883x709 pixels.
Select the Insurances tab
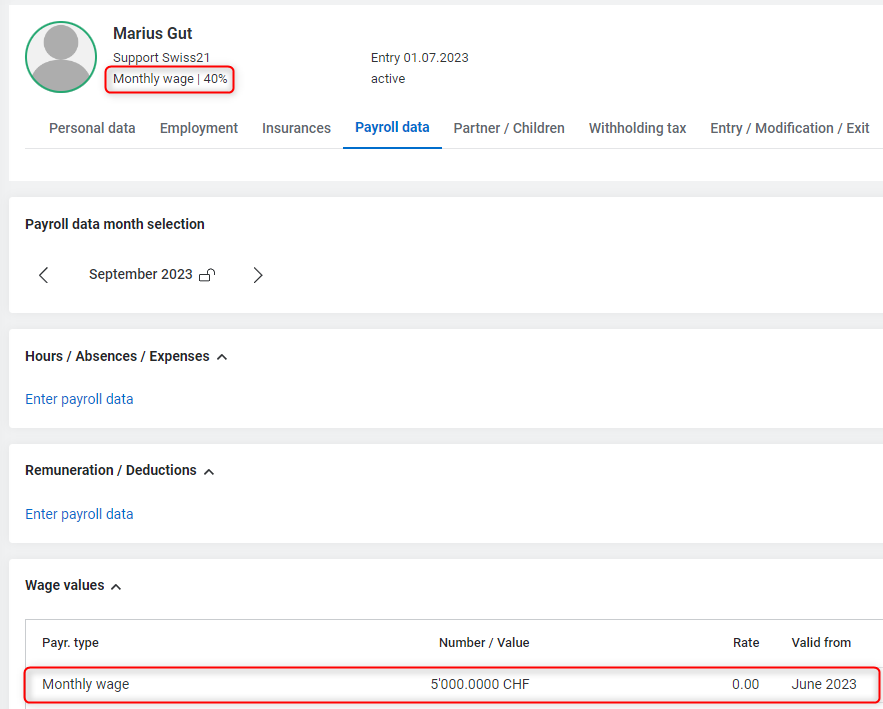coord(296,128)
